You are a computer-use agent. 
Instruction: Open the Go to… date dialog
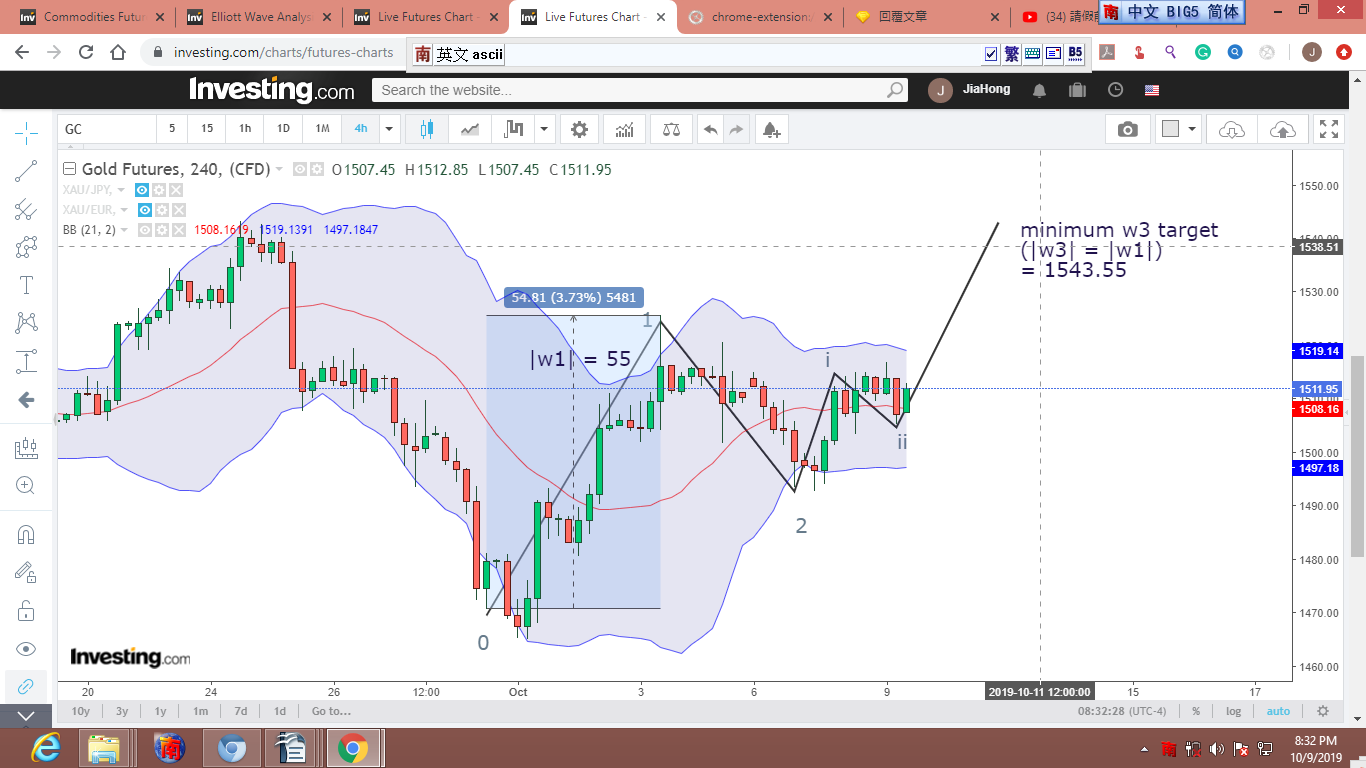click(331, 711)
